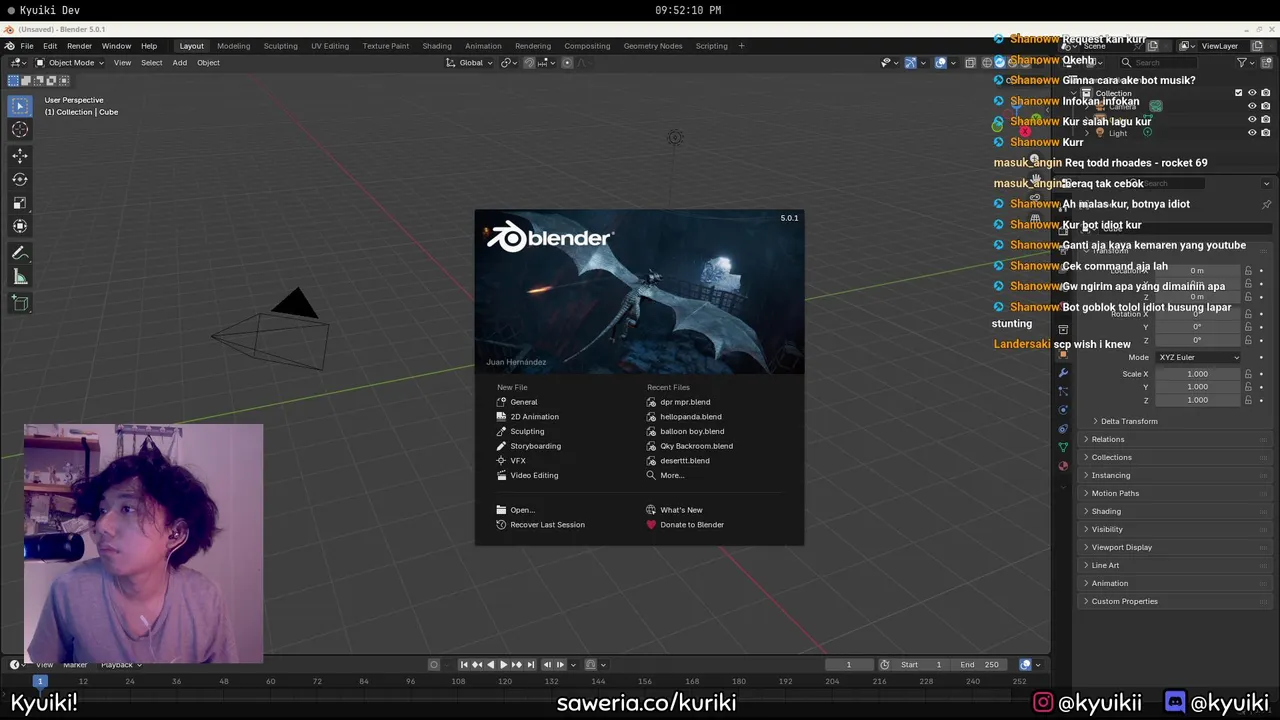The width and height of the screenshot is (1280, 720).
Task: Select the Measure tool
Action: click(x=20, y=277)
